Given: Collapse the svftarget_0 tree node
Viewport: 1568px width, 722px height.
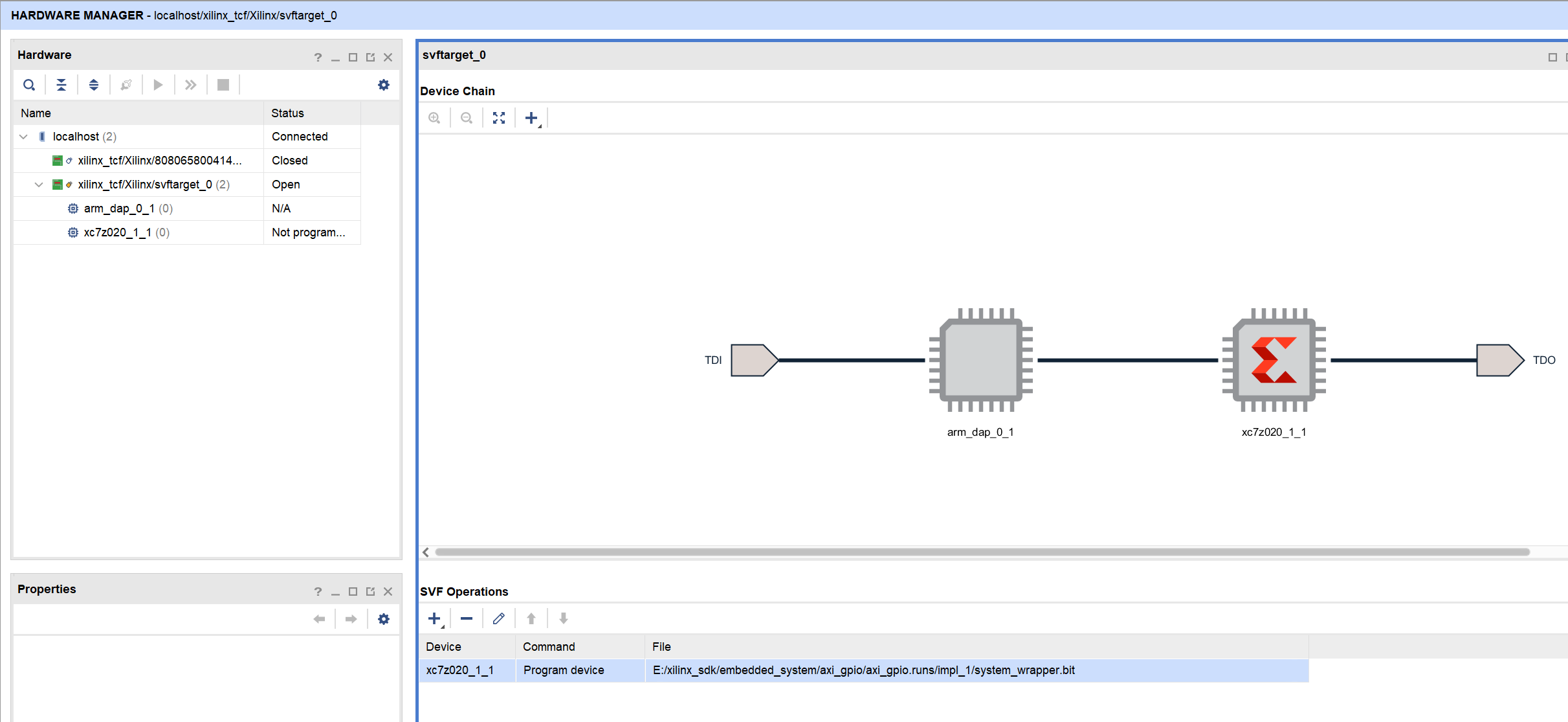Looking at the screenshot, I should point(39,185).
